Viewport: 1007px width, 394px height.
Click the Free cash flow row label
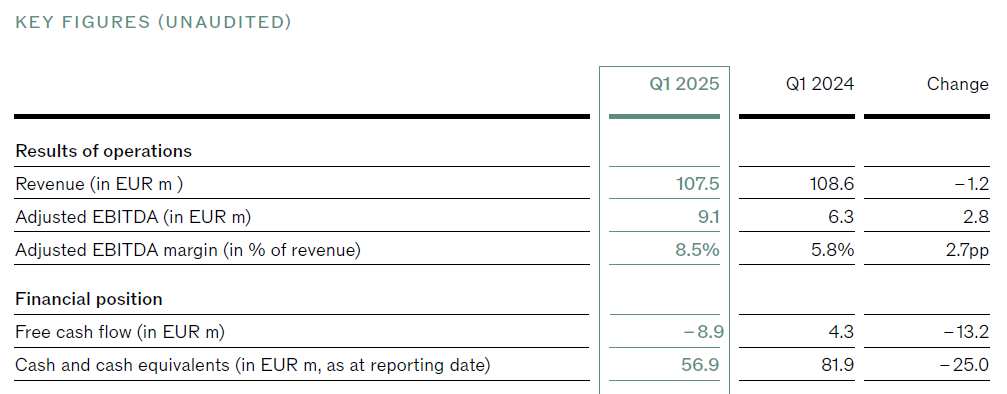pos(119,332)
